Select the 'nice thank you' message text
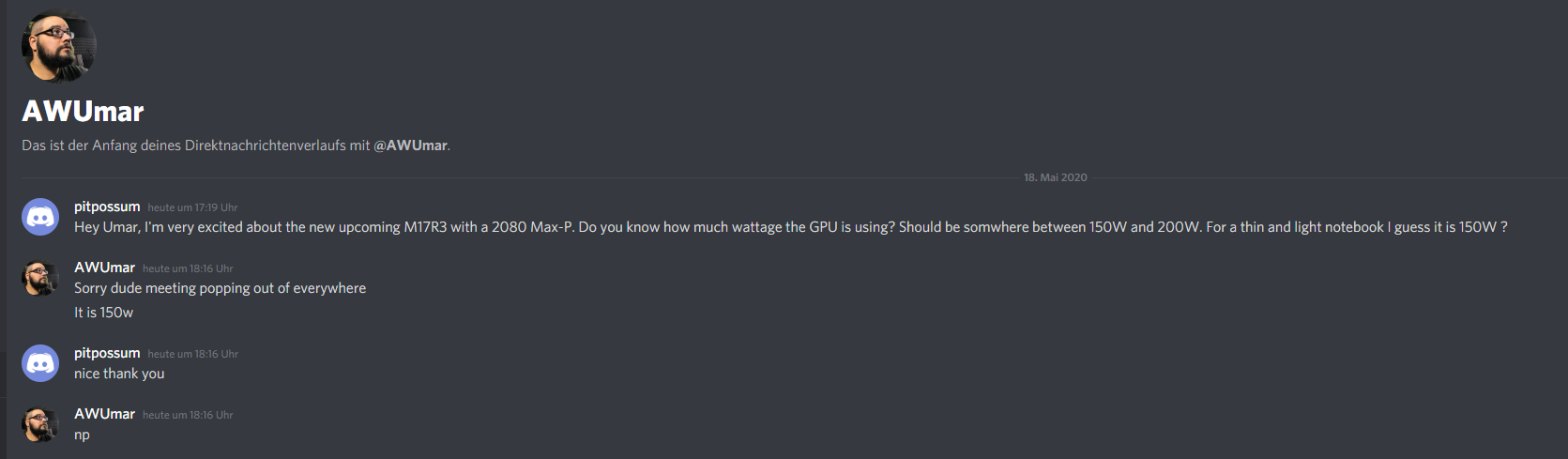Screen dimensions: 1568x459 coord(119,374)
